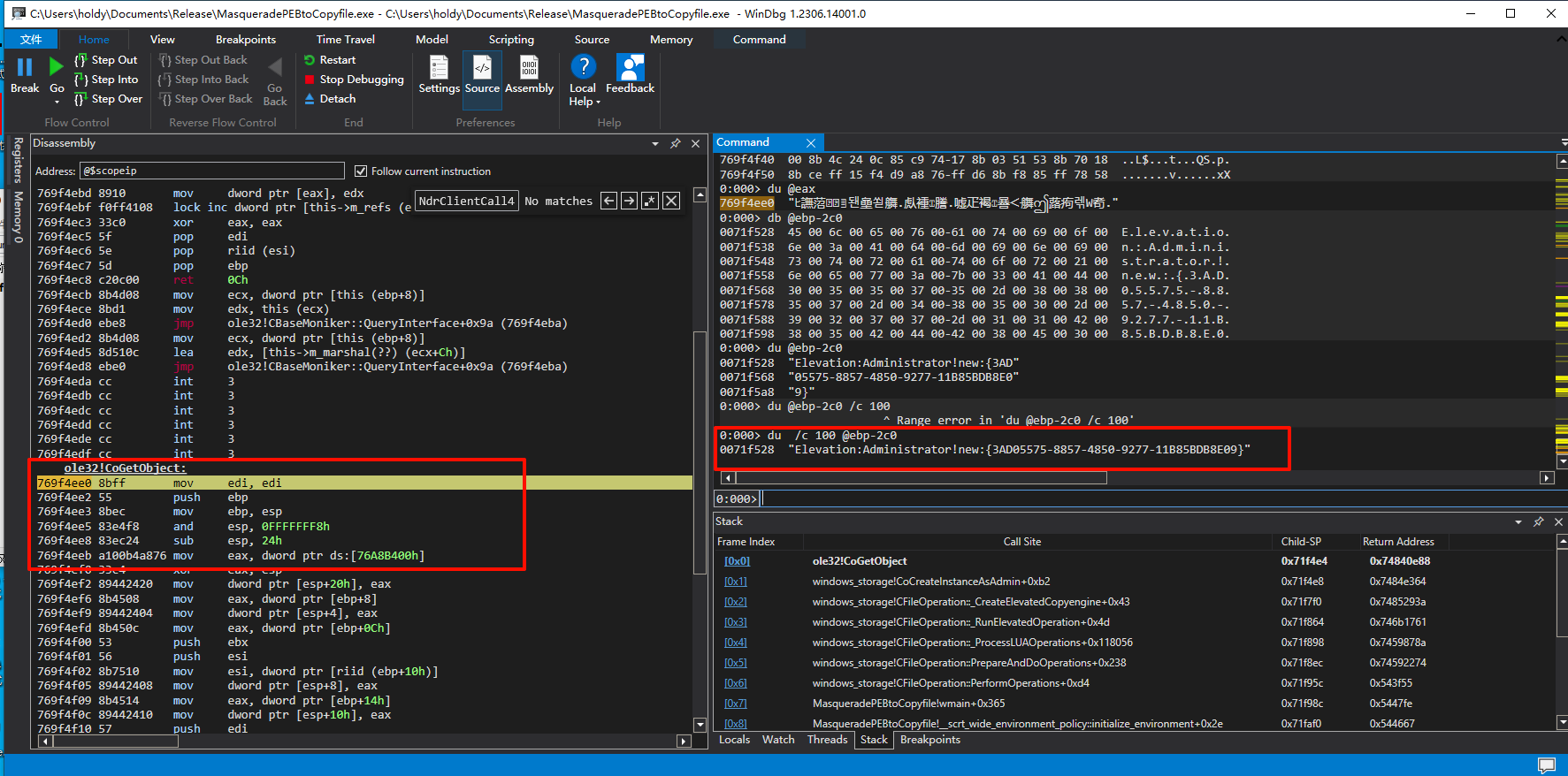
Task: Open the Disassembly panel options dropdown
Action: pyautogui.click(x=655, y=143)
